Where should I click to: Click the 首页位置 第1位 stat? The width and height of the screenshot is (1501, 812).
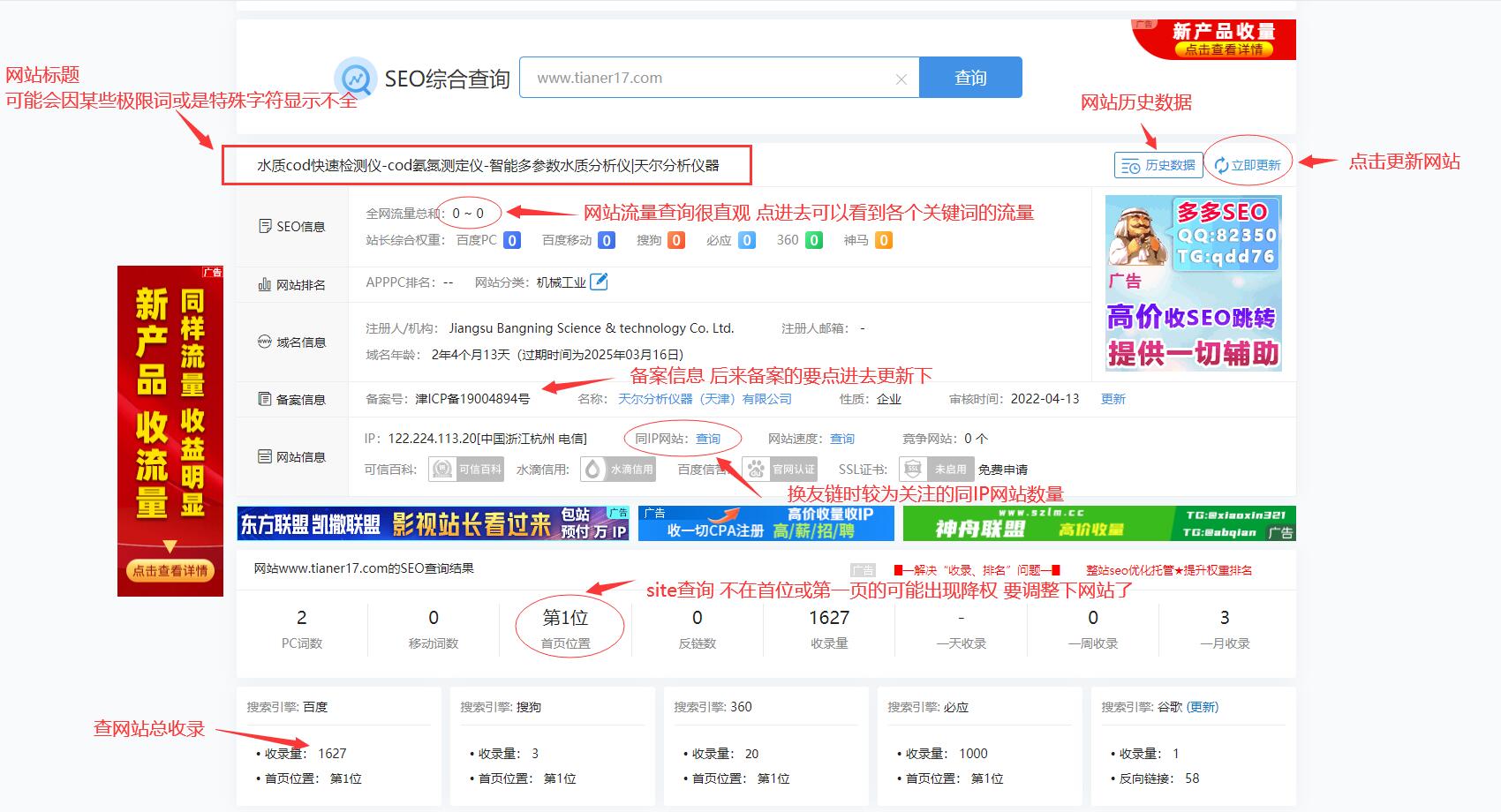(x=566, y=628)
